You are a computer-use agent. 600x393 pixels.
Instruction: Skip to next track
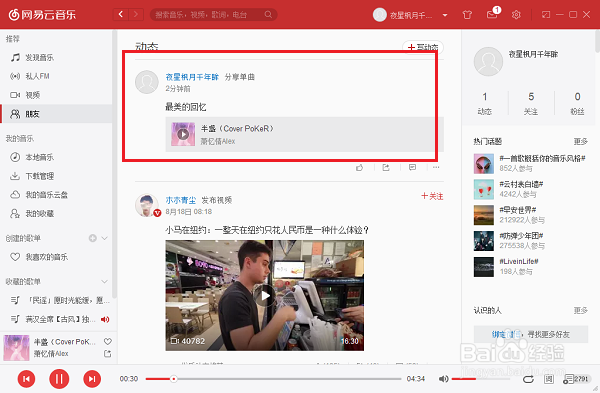click(x=92, y=379)
